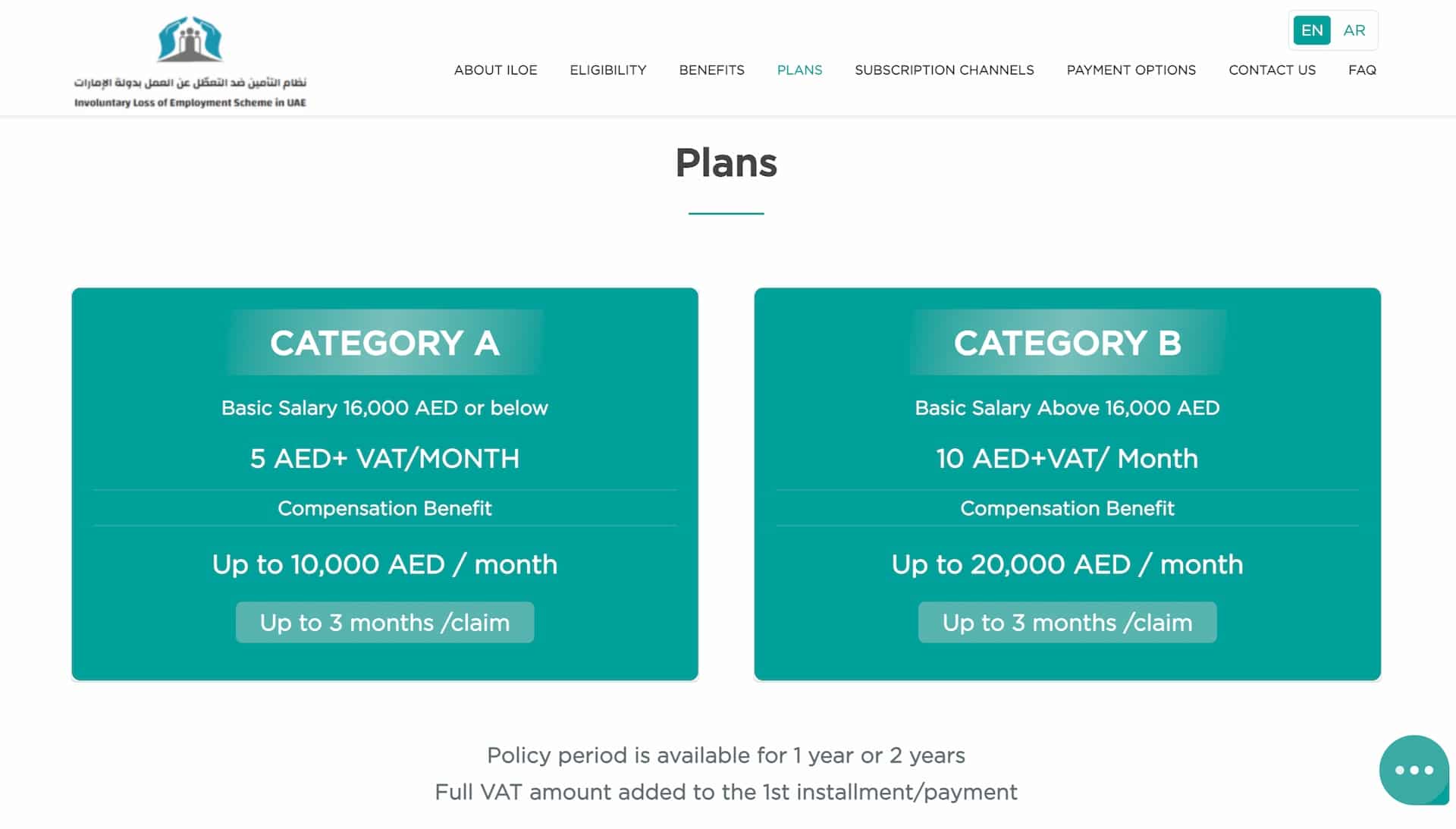Viewport: 1456px width, 829px height.
Task: Go to ABOUT ILOE section
Action: click(495, 70)
